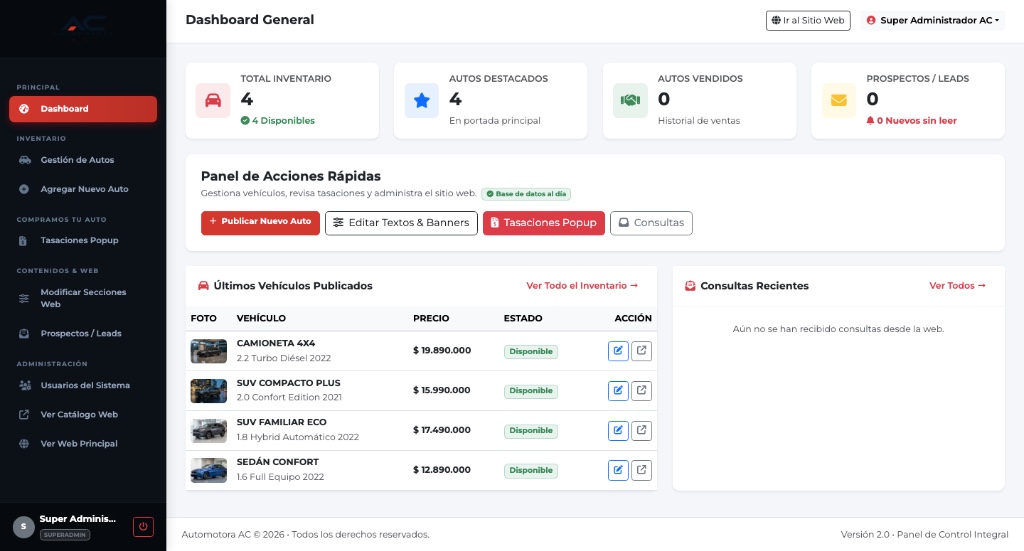Click the SUPERADMIN role badge
Screen dimensions: 1024x551
tap(65, 535)
